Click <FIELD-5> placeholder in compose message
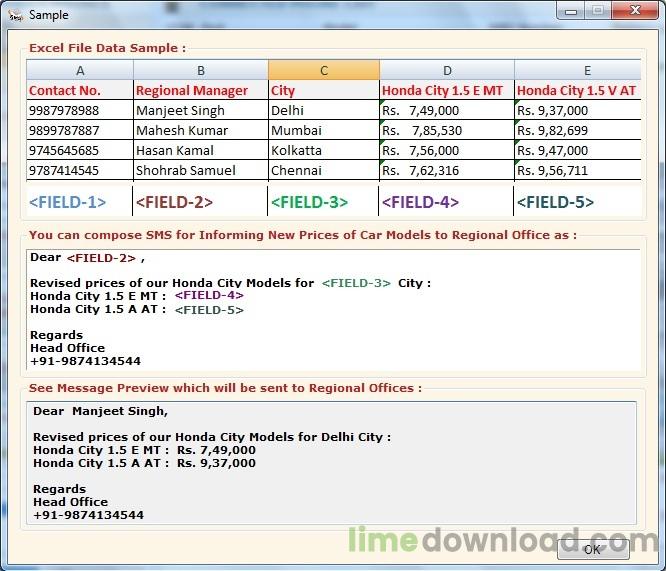The image size is (666, 571). [209, 310]
